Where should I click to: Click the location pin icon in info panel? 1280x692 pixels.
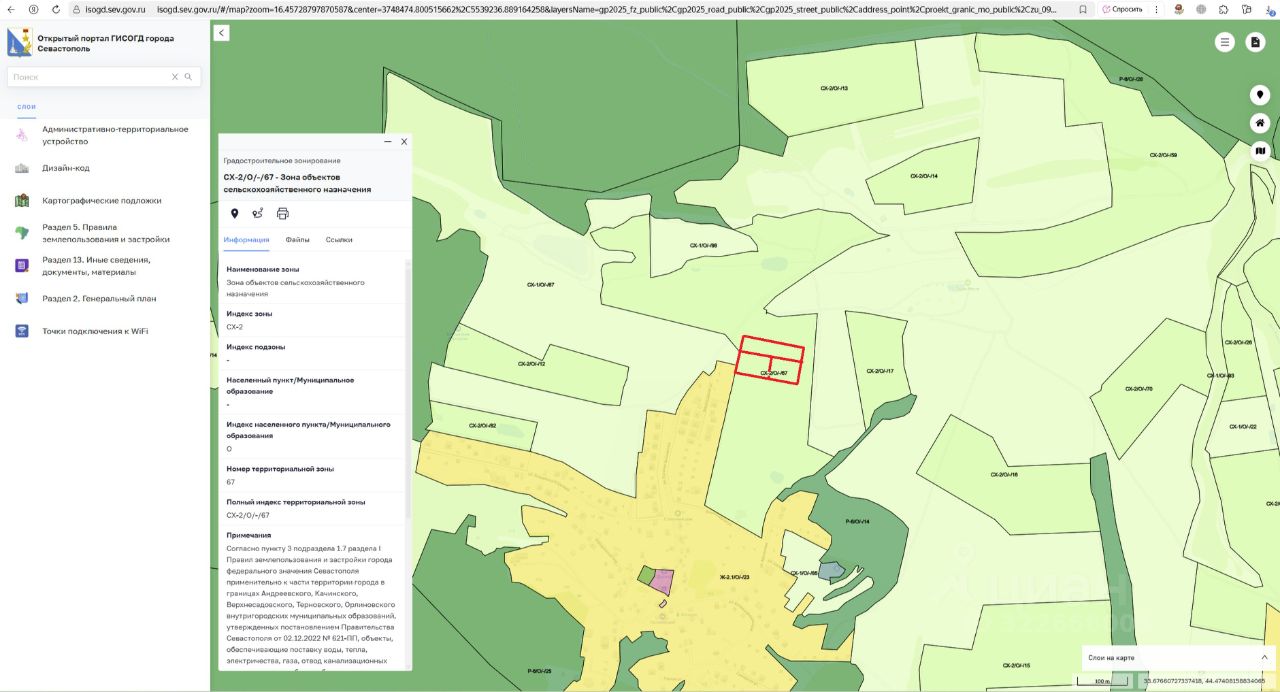coord(235,213)
